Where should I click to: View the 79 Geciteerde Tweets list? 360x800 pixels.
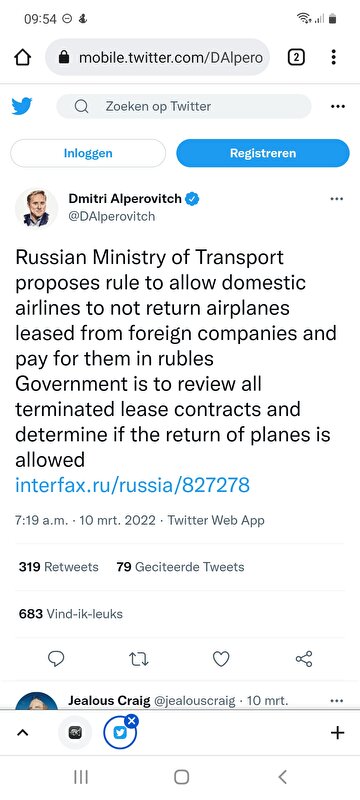[181, 567]
